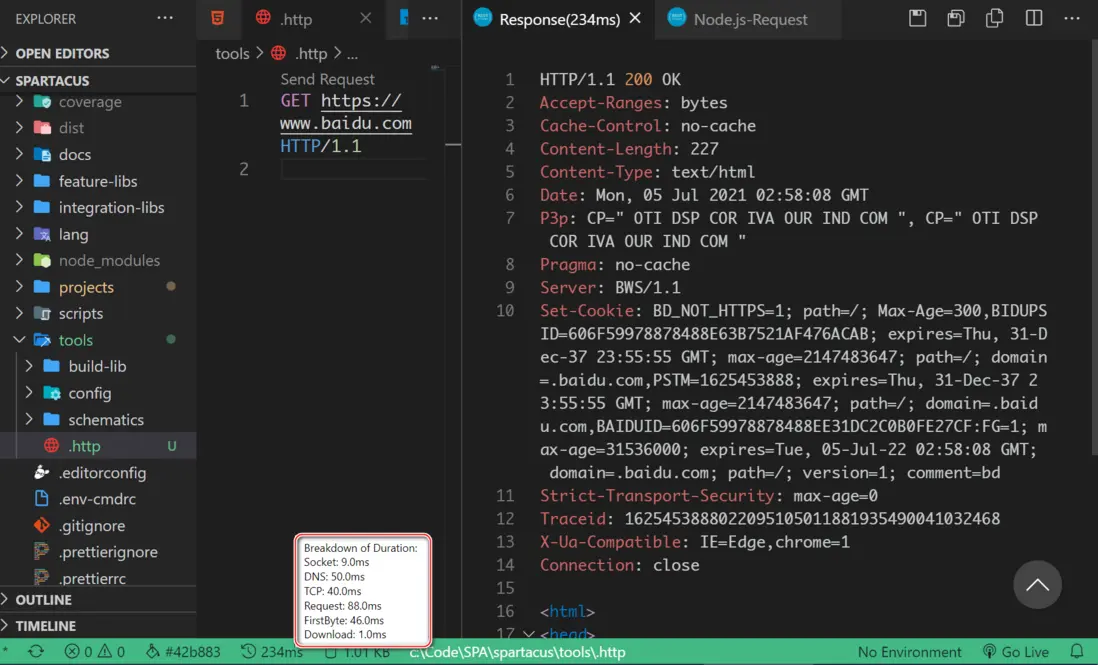Expand the node_modules folder
1098x665 pixels.
pyautogui.click(x=98, y=260)
